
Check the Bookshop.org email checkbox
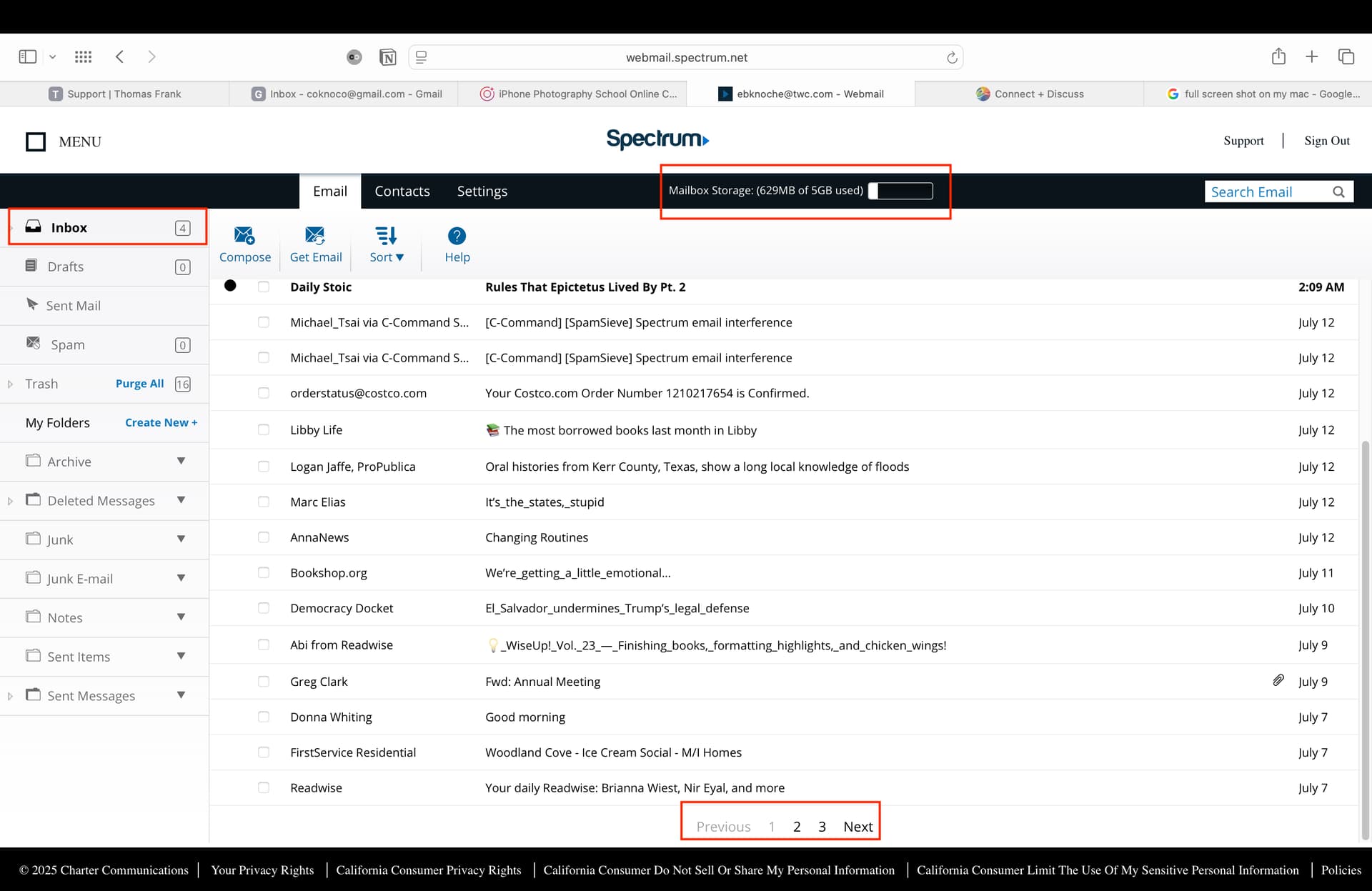pos(264,572)
